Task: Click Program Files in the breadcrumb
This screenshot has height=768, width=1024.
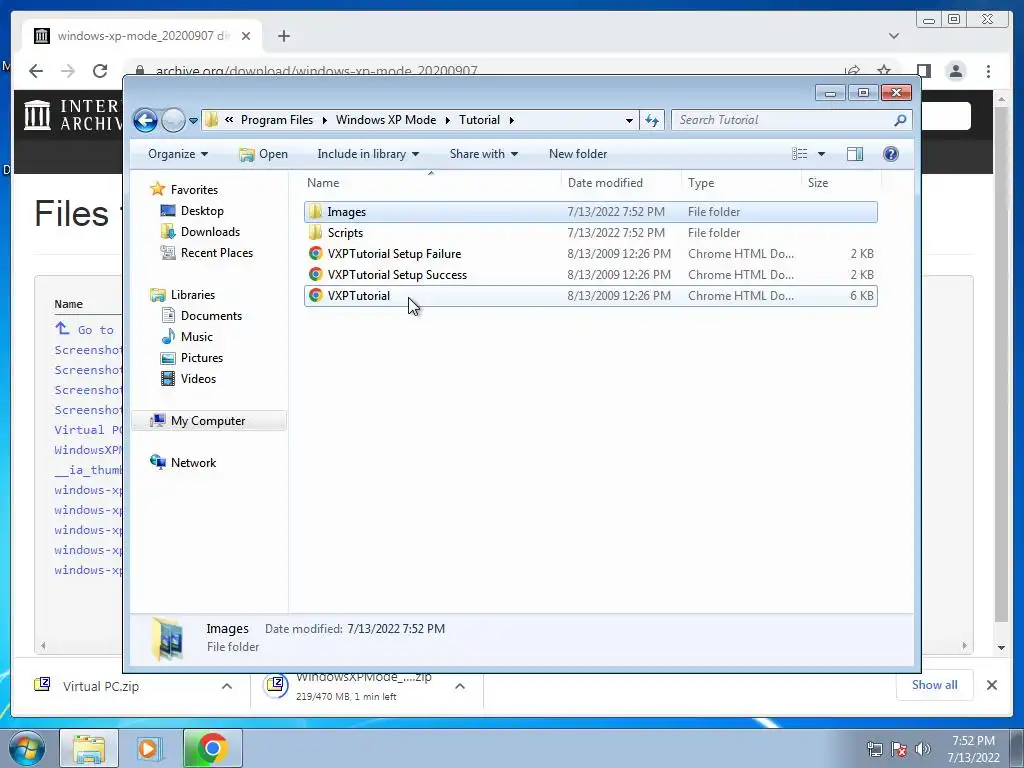Action: [277, 120]
